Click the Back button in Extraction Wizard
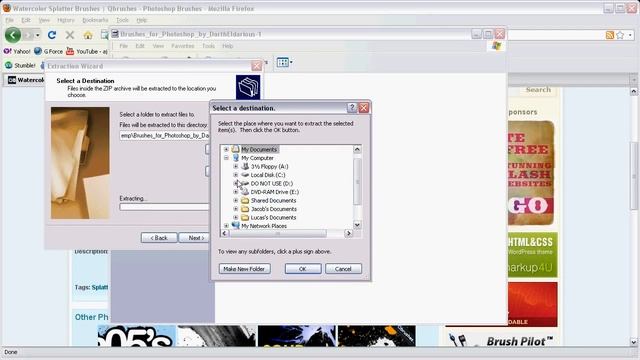 coord(159,238)
